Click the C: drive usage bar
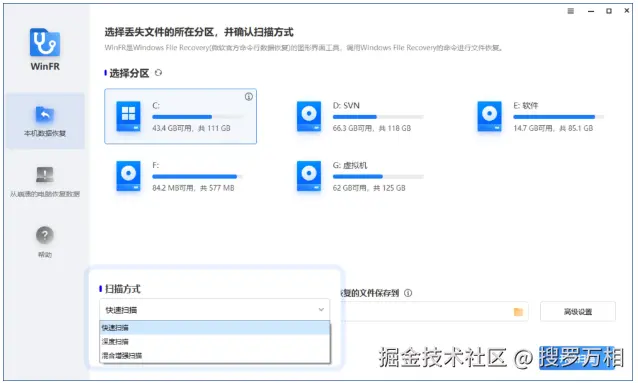The height and width of the screenshot is (383, 638). point(198,117)
